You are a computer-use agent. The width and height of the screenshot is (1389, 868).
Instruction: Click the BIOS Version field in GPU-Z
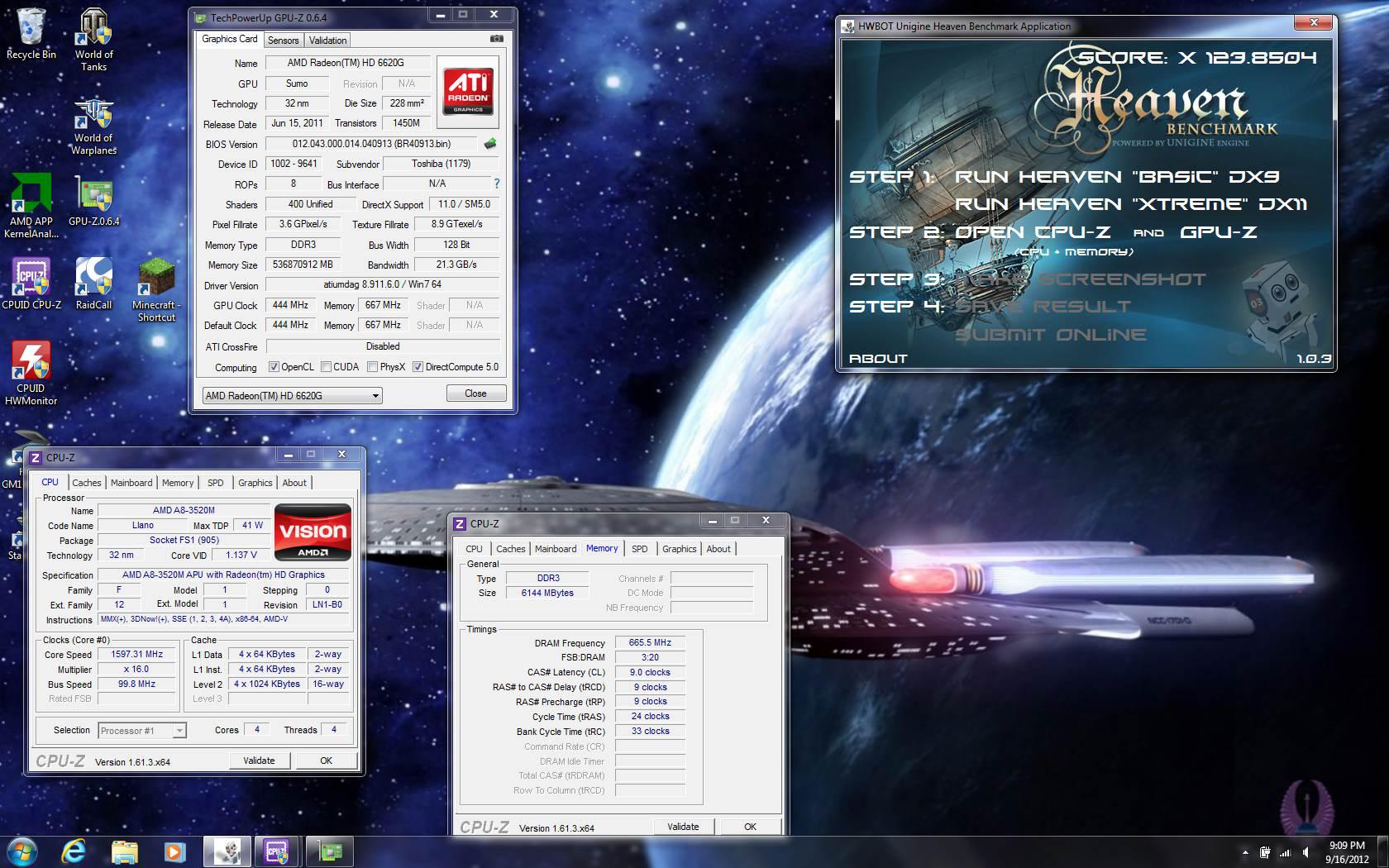(x=372, y=144)
